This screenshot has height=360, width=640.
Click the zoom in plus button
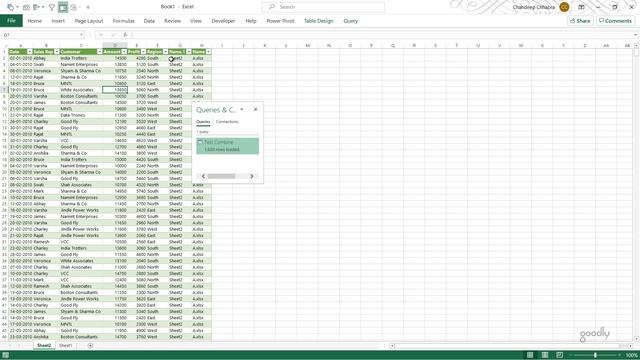[620, 355]
